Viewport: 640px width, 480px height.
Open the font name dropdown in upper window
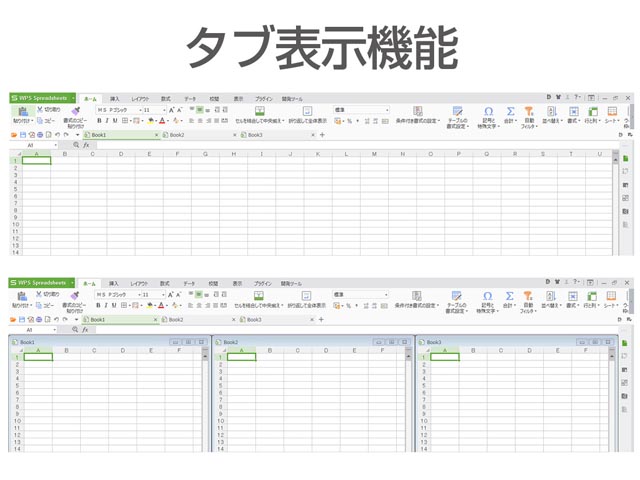140,110
